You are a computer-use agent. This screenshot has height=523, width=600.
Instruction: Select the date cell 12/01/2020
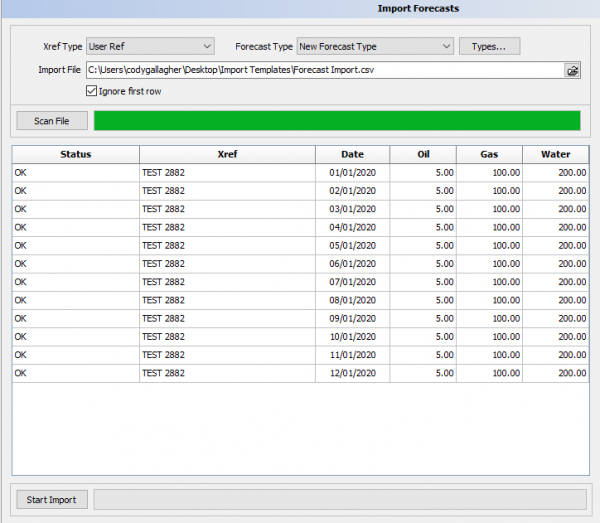[352, 373]
